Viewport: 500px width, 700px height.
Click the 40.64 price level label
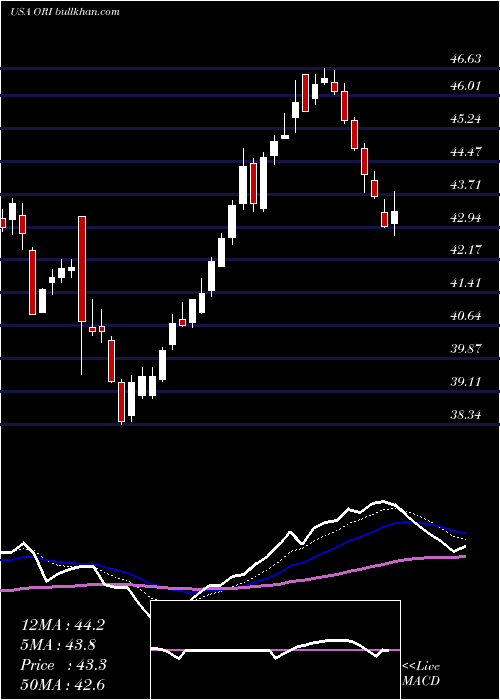point(465,316)
